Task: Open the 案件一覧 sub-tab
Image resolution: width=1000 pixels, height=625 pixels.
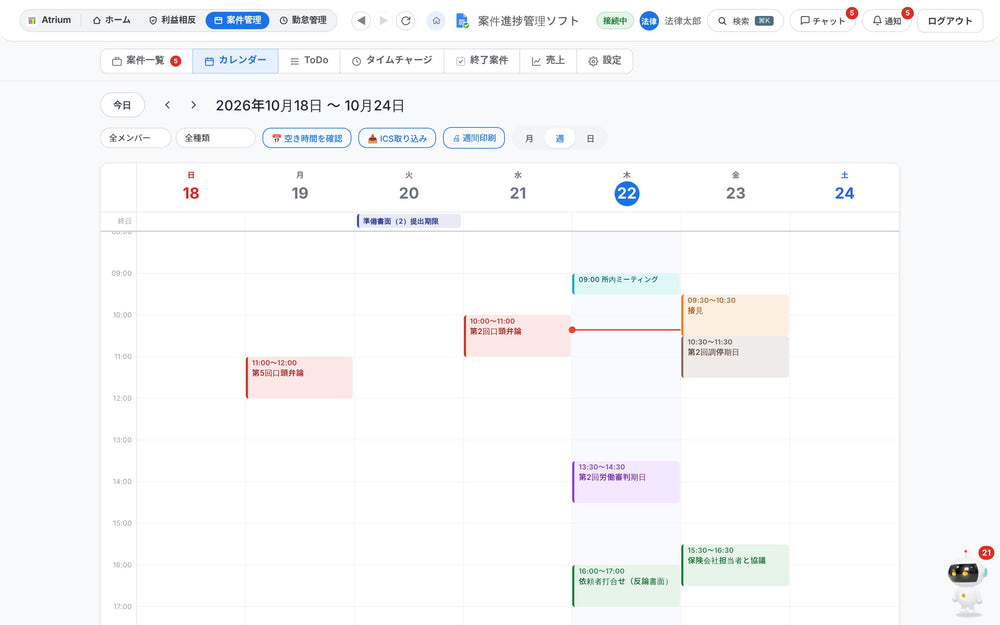Action: tap(147, 61)
